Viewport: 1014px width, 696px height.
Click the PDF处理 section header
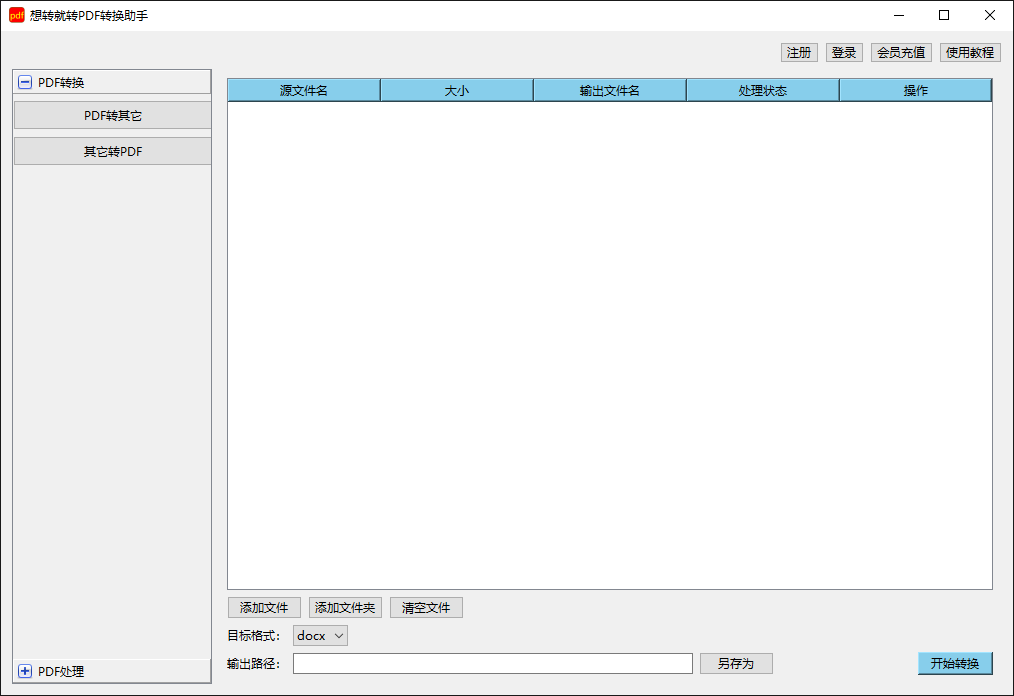pos(112,671)
